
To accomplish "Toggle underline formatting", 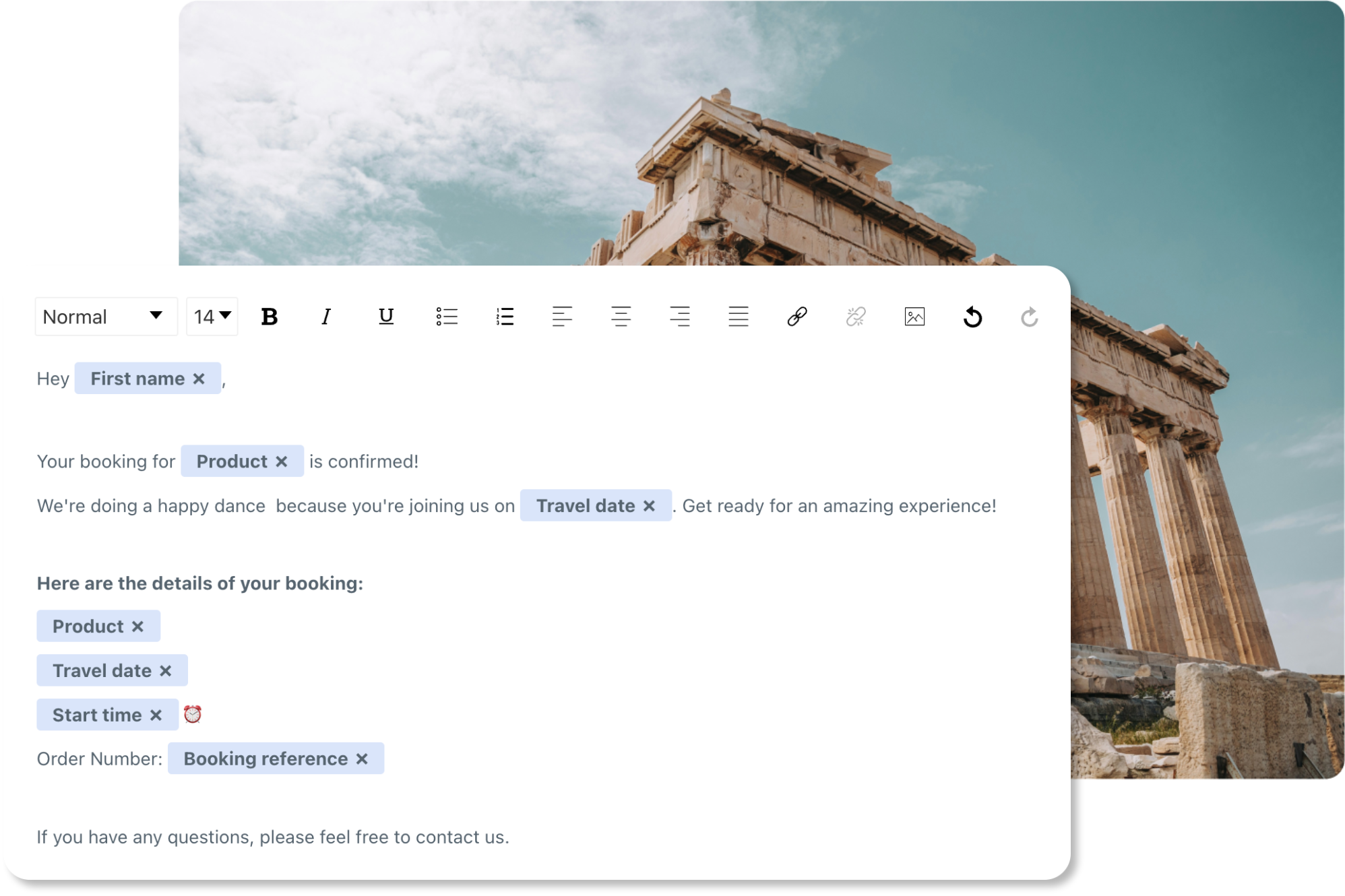I will tap(385, 317).
